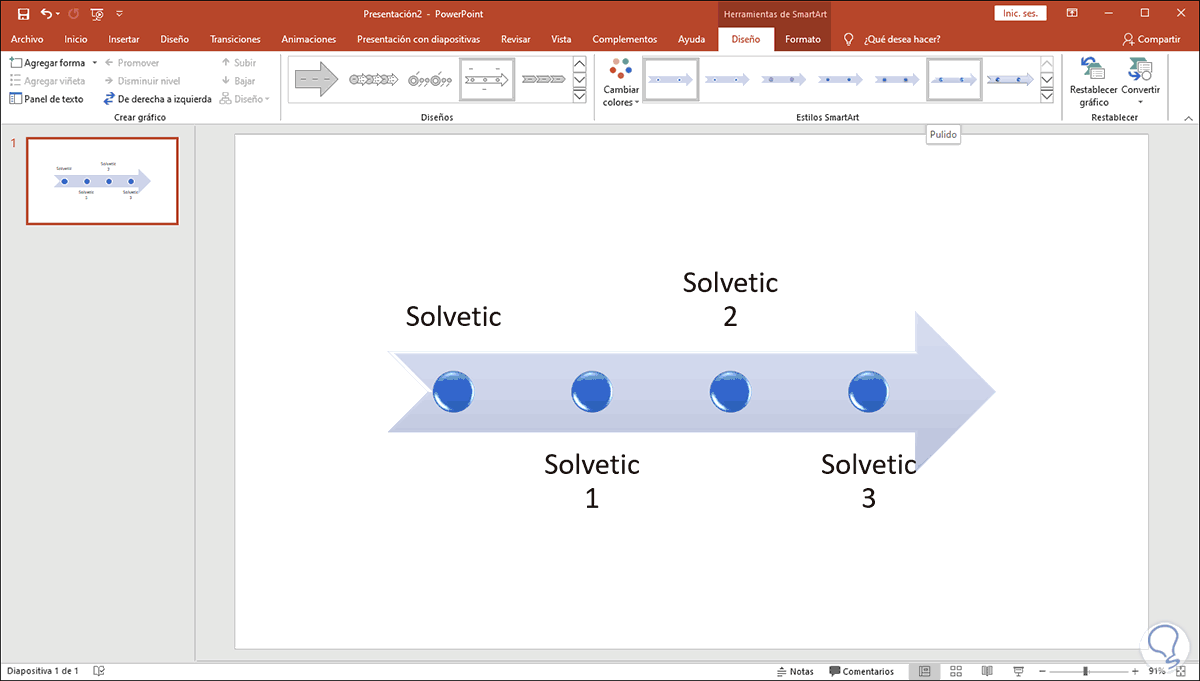Open Cambiar colores dropdown

coord(621,83)
